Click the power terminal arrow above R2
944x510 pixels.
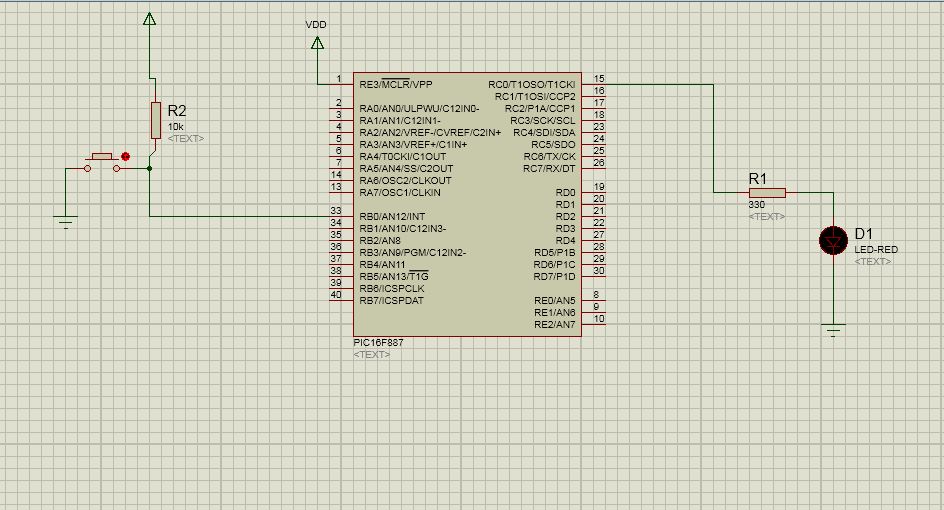149,18
